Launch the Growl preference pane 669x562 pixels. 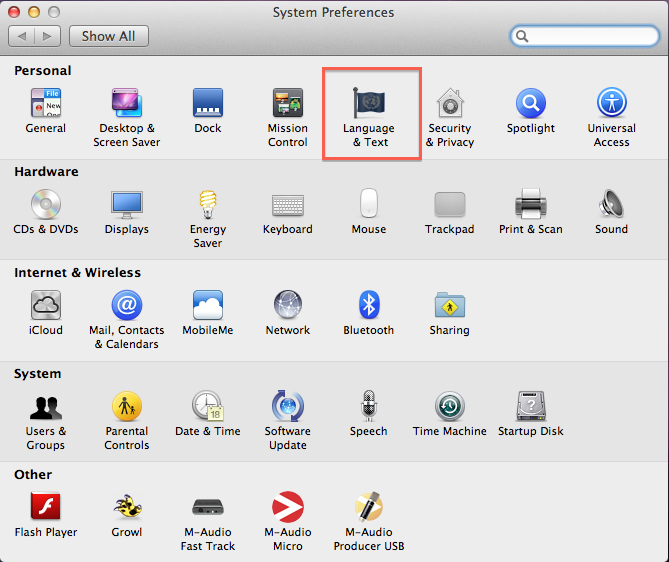(127, 508)
